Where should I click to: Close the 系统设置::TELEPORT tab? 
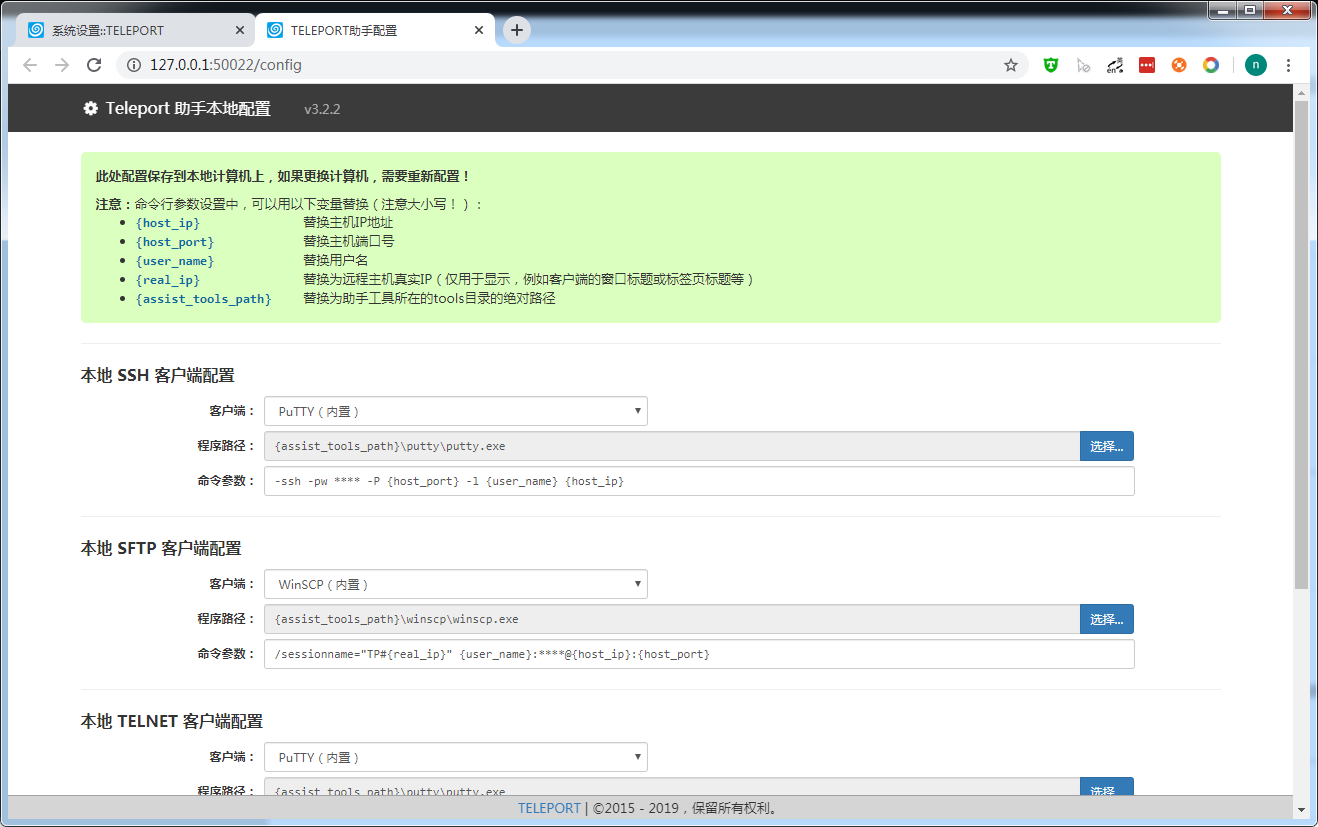pyautogui.click(x=240, y=30)
